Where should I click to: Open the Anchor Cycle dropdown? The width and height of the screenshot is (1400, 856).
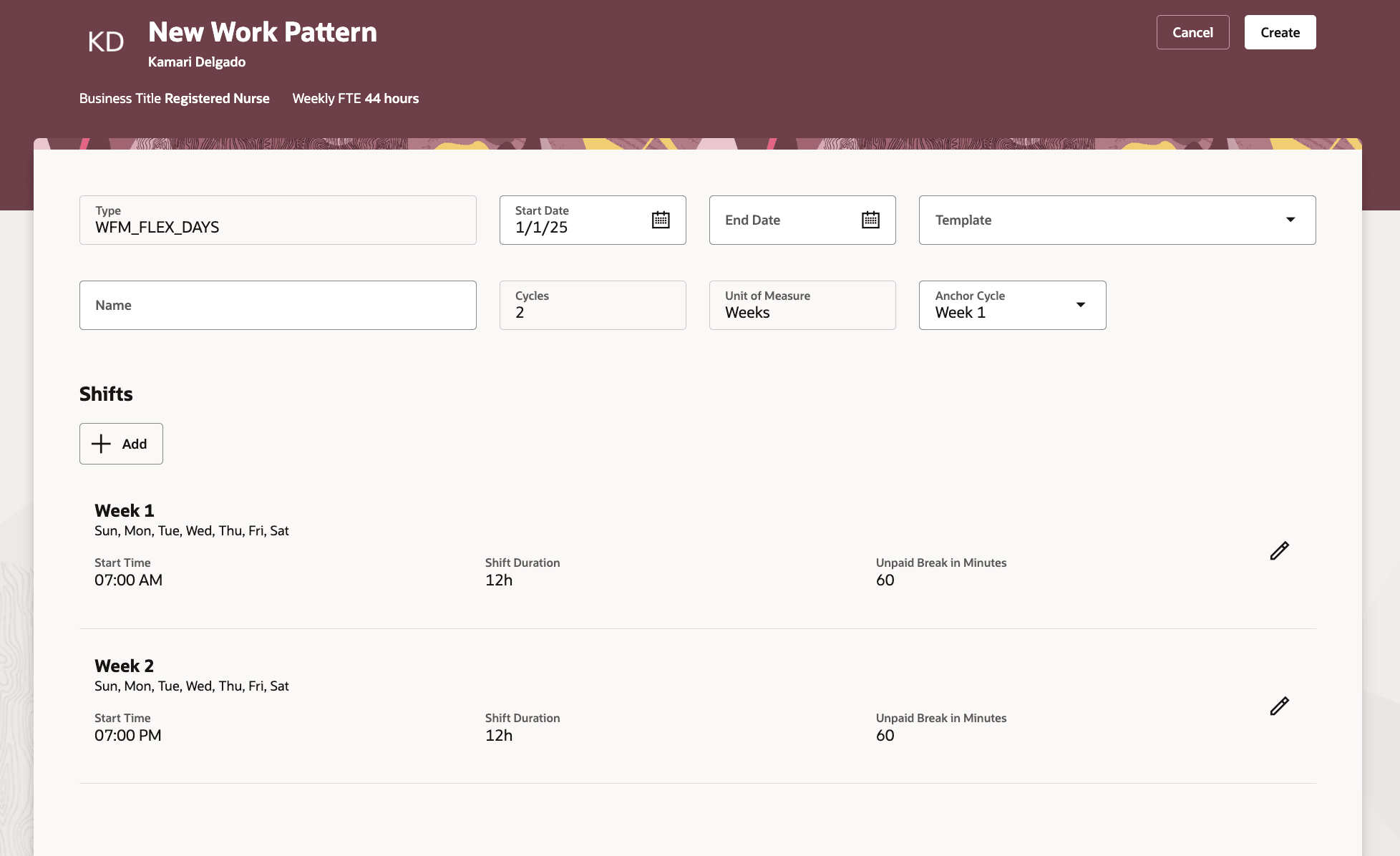click(1011, 305)
